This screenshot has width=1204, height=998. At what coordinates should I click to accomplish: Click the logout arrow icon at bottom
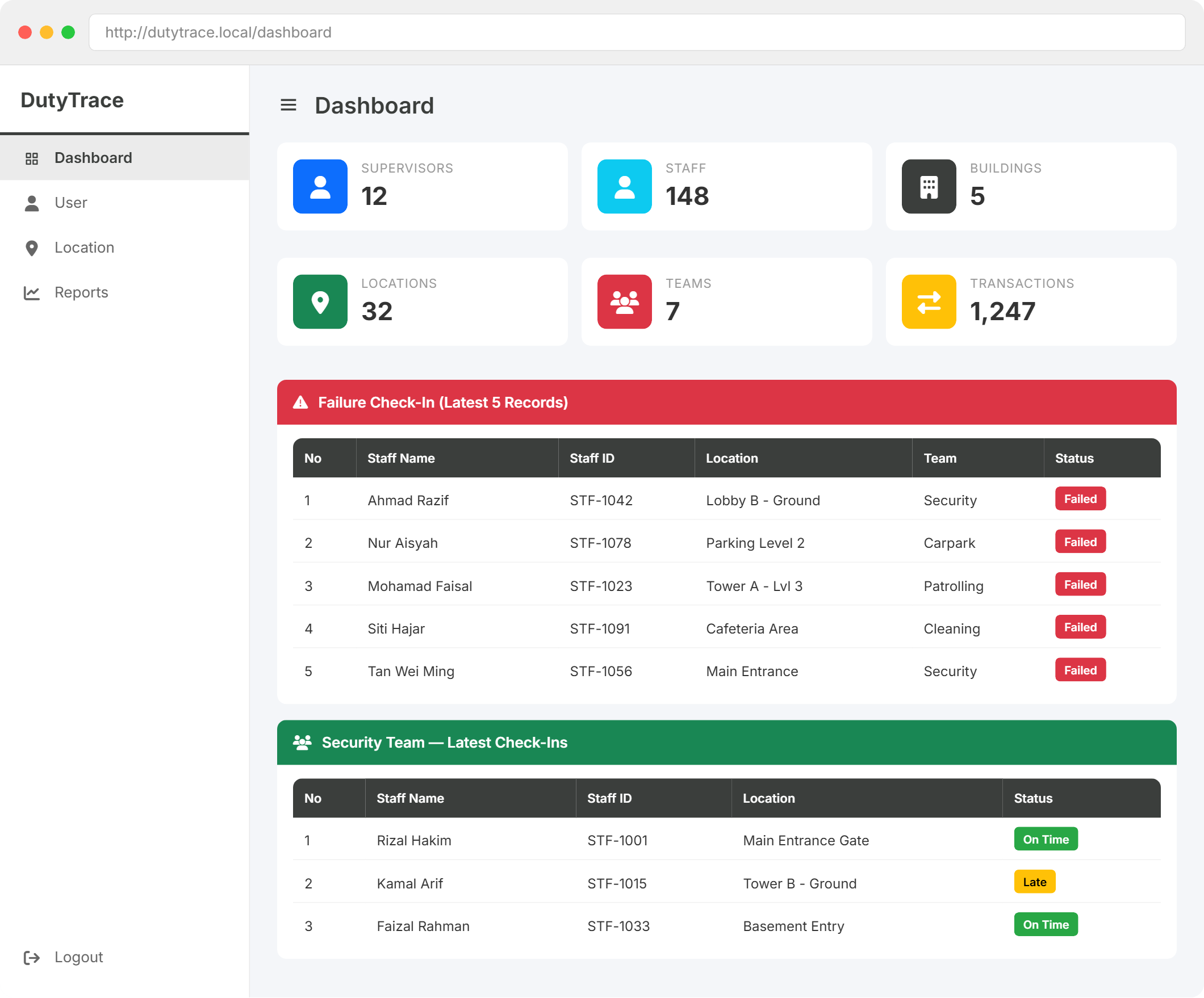coord(32,957)
